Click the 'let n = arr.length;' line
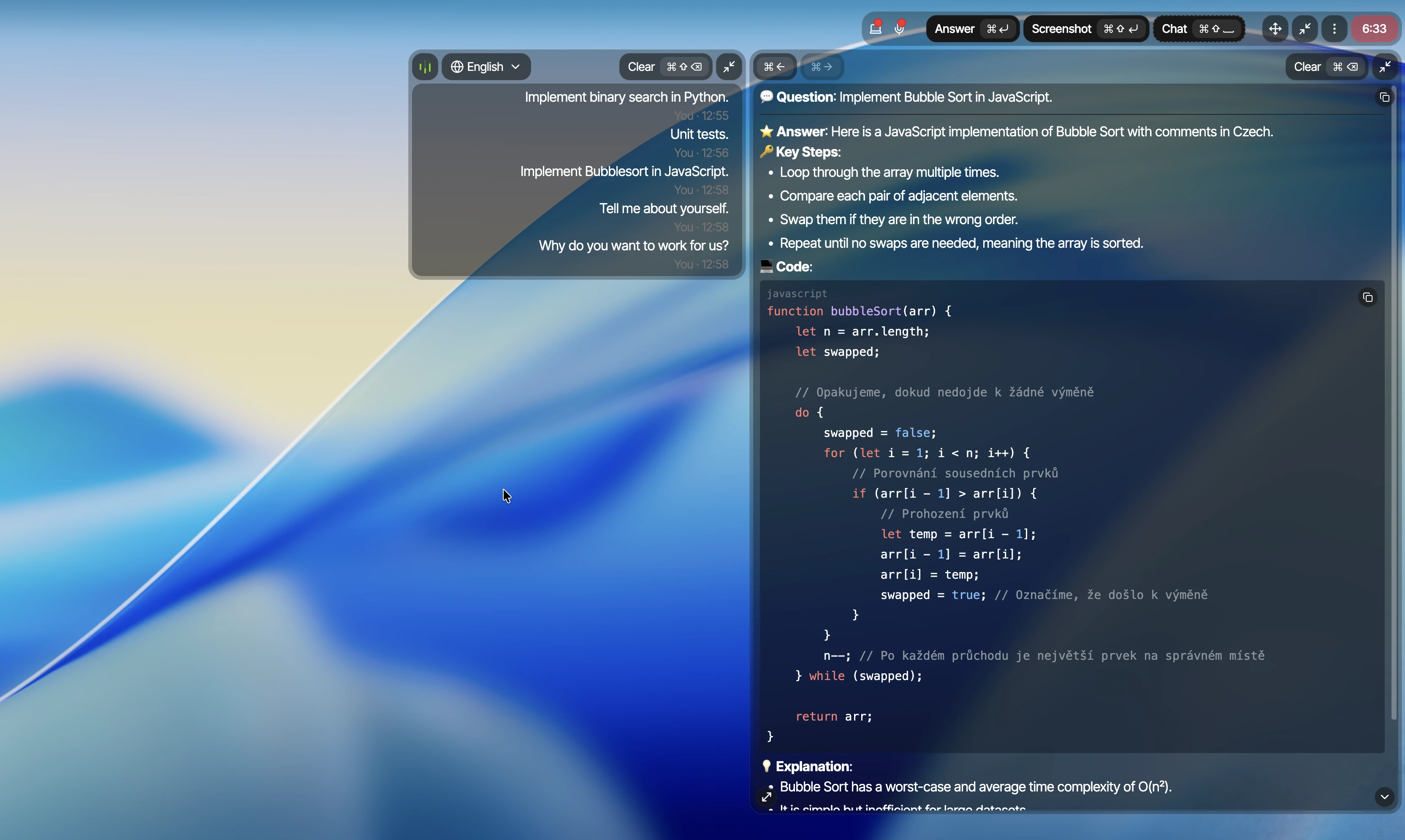 pos(862,331)
